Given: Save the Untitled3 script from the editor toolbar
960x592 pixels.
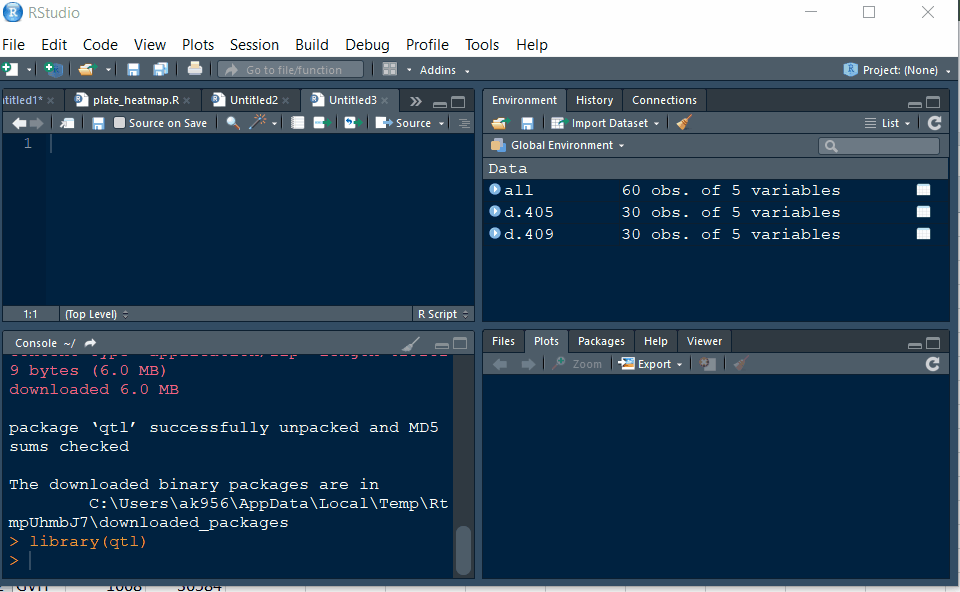Looking at the screenshot, I should [98, 123].
